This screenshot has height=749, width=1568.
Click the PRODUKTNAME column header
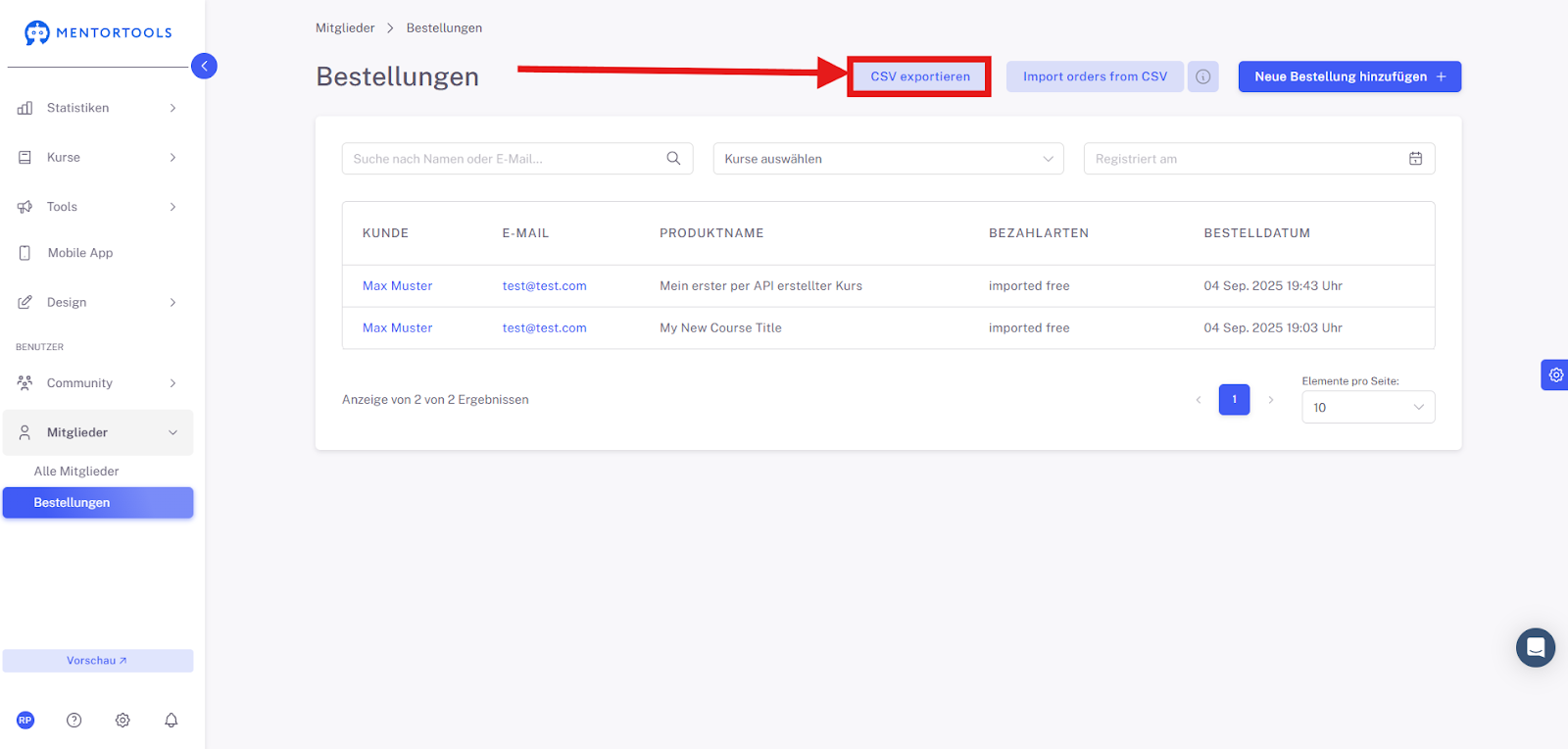pyautogui.click(x=711, y=233)
